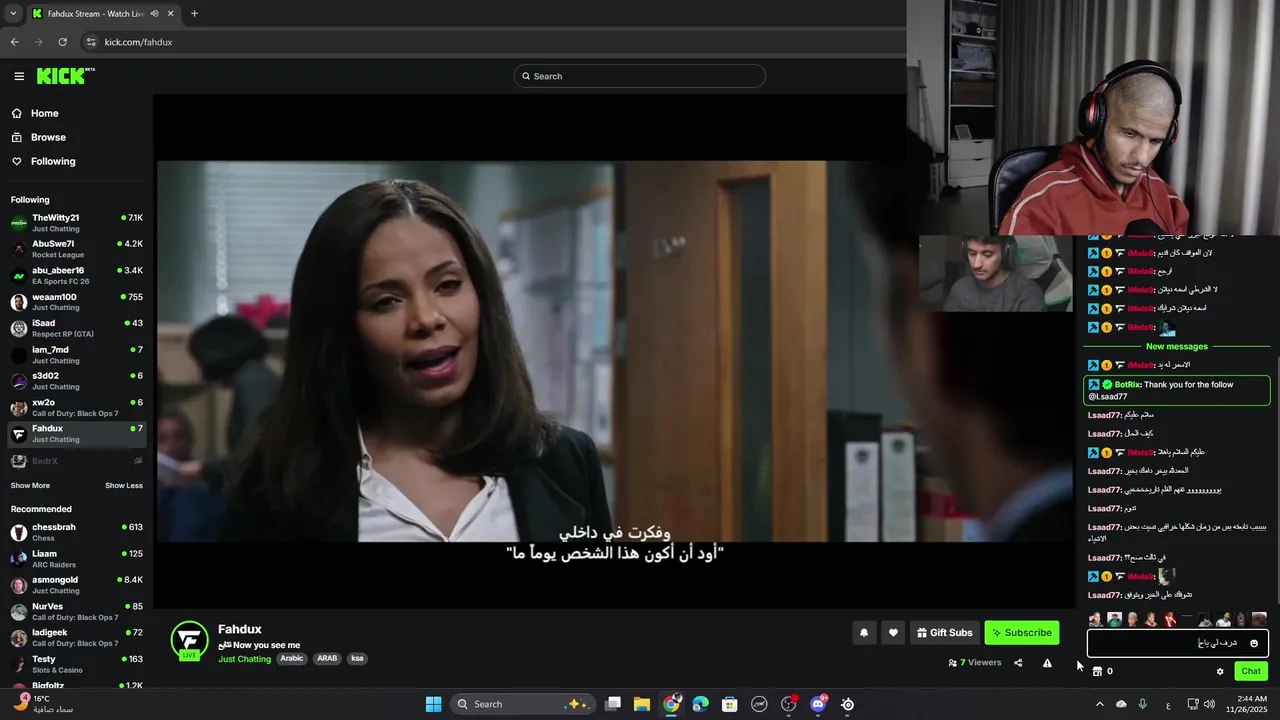This screenshot has height=720, width=1280.
Task: Open asmongold recommended channel
Action: click(x=76, y=585)
